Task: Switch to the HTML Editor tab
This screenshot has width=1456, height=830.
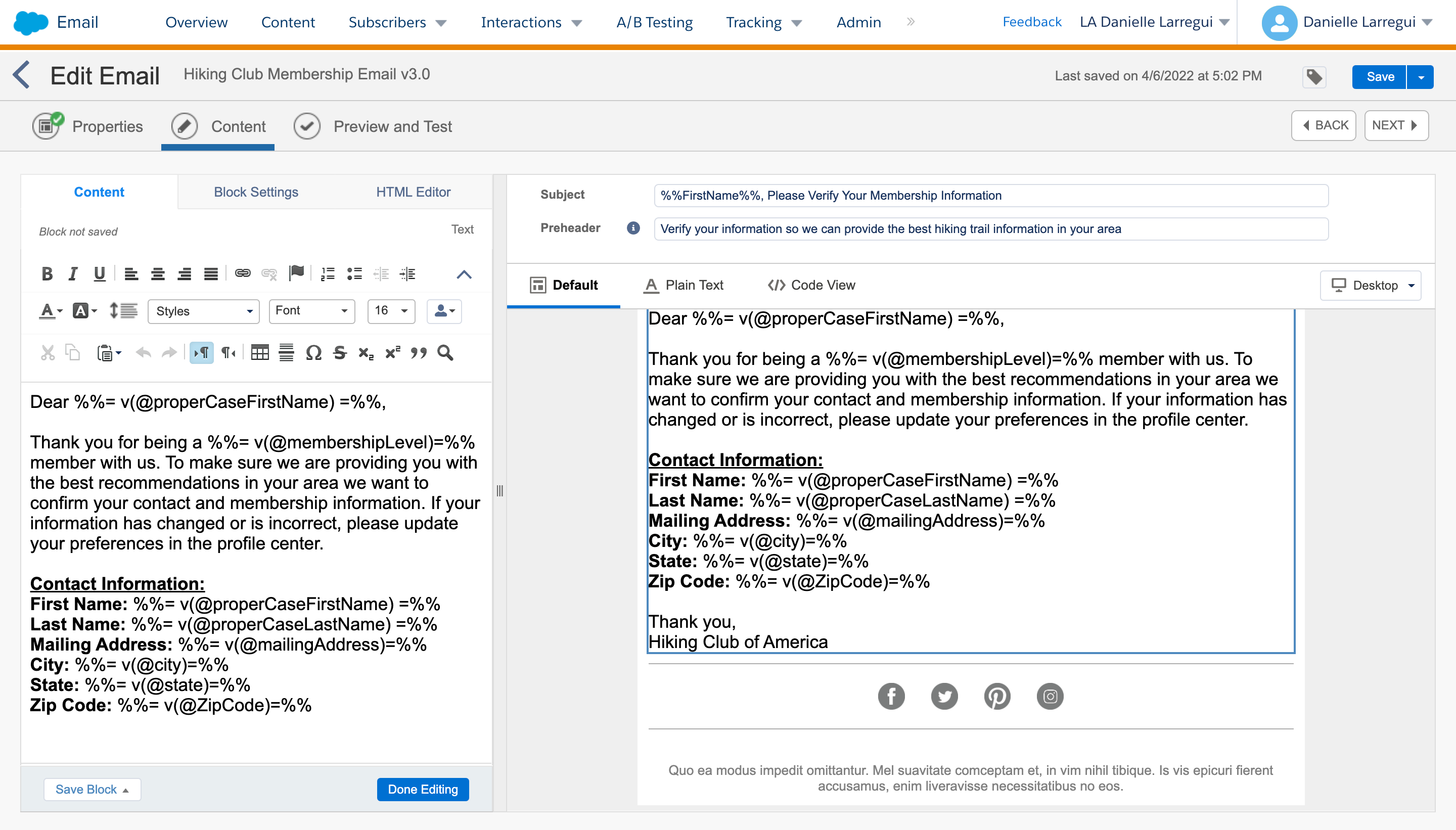Action: (414, 192)
